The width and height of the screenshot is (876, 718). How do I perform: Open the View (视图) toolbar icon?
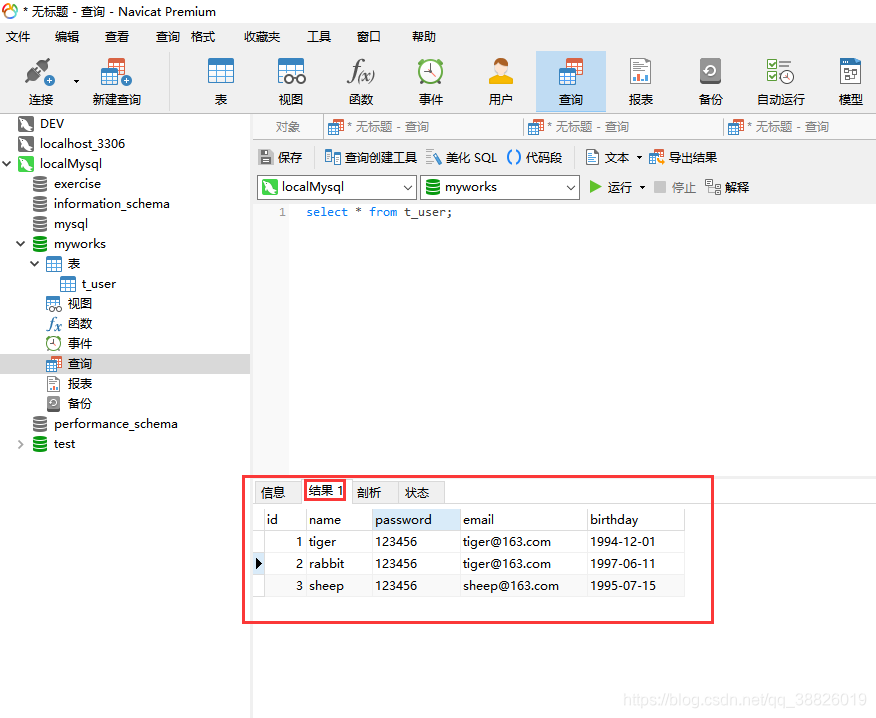point(291,82)
